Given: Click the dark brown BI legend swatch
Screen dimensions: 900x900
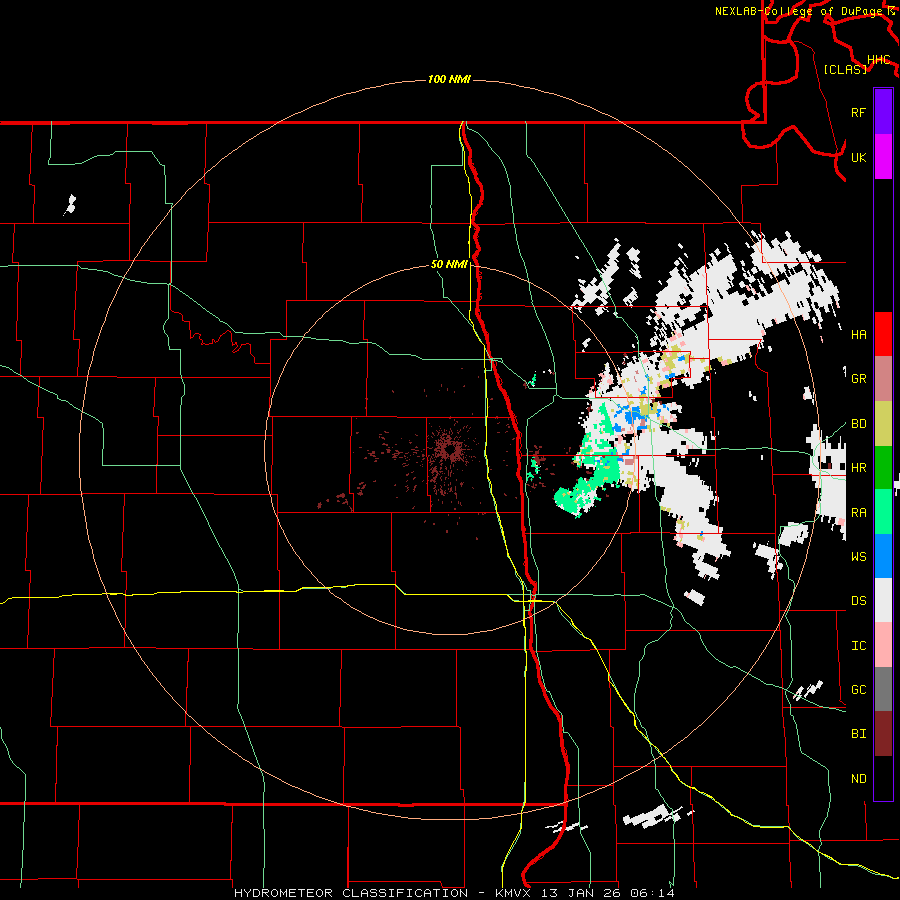Looking at the screenshot, I should click(883, 734).
